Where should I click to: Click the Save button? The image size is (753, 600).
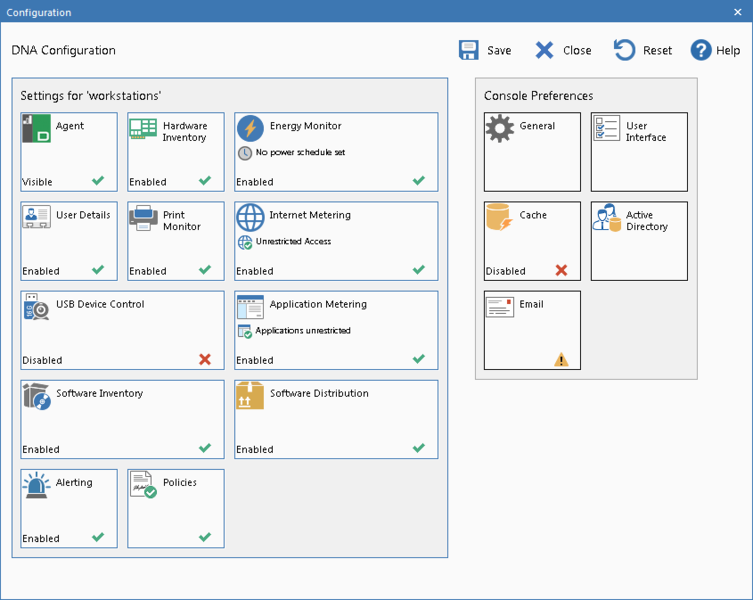(x=485, y=50)
